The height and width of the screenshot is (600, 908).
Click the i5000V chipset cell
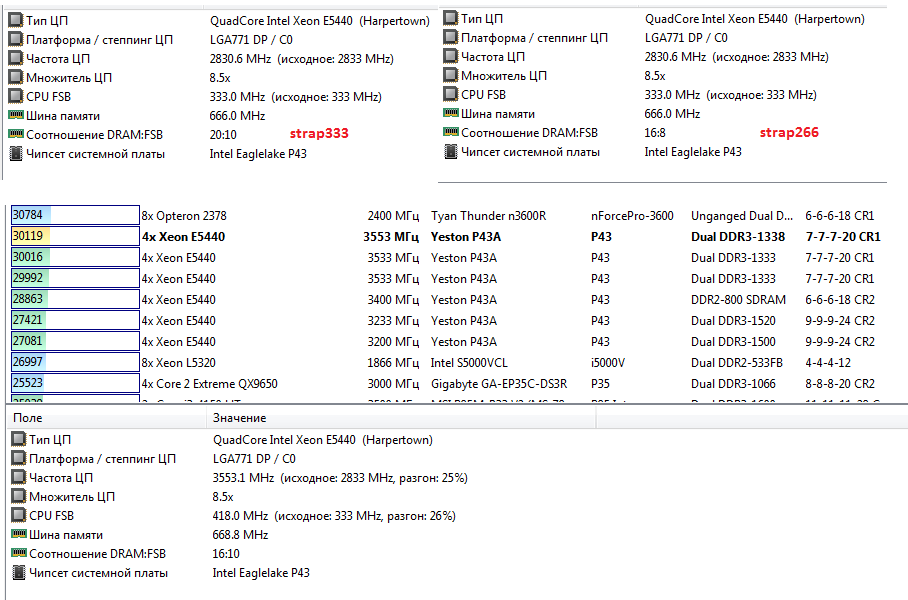(607, 363)
